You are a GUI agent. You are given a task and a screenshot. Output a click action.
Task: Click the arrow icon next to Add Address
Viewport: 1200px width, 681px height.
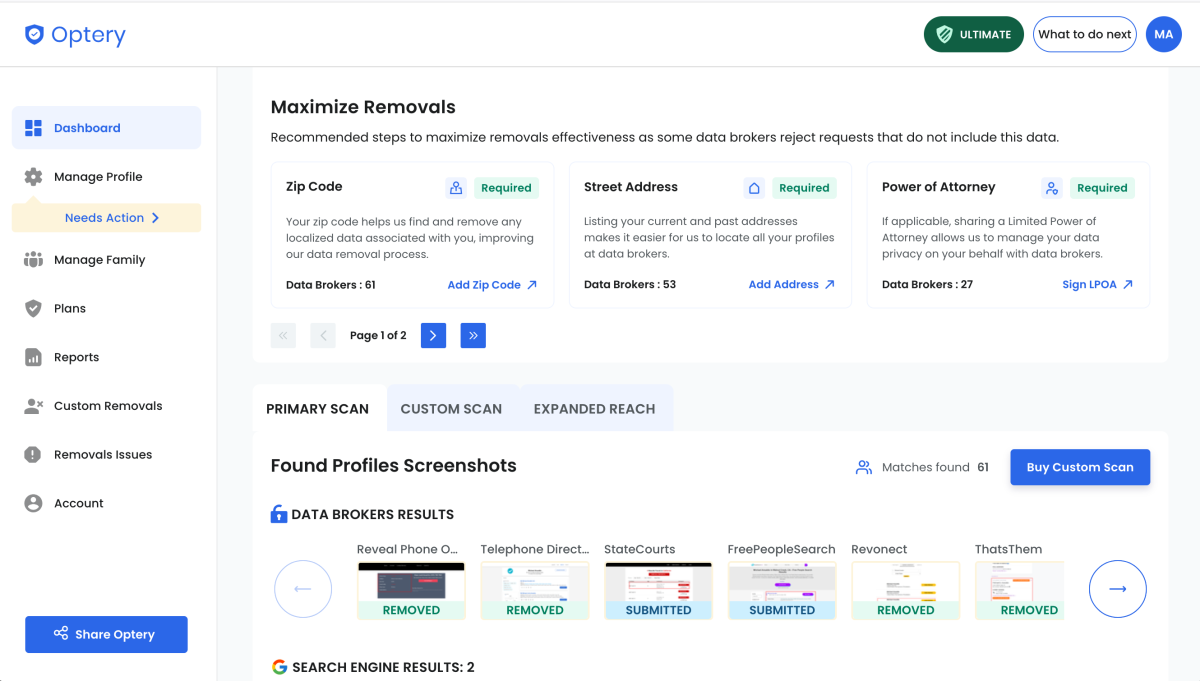coord(829,285)
